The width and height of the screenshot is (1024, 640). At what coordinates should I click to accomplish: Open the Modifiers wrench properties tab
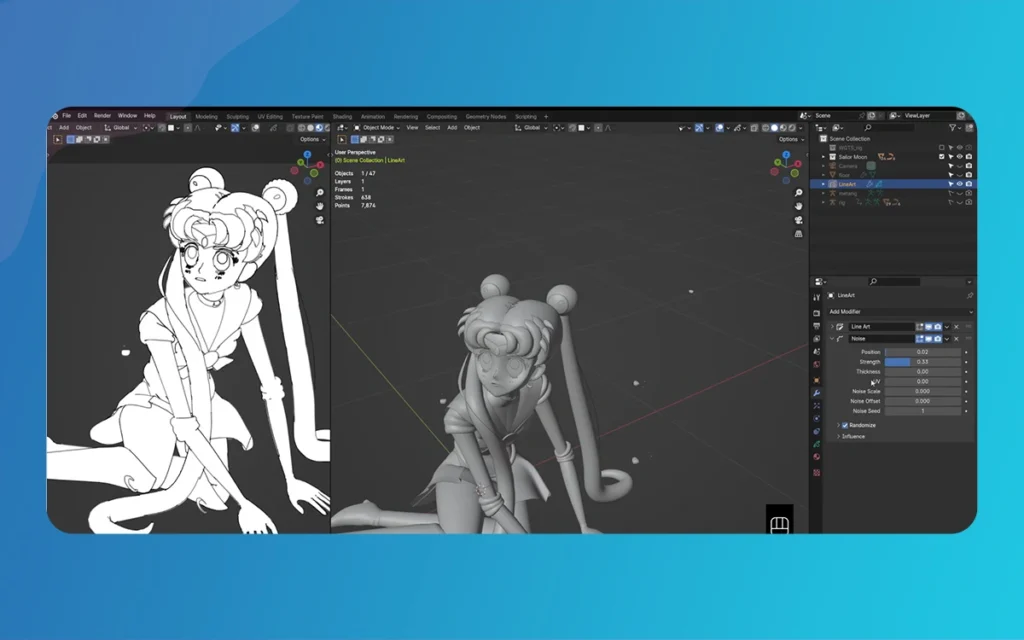coord(816,393)
